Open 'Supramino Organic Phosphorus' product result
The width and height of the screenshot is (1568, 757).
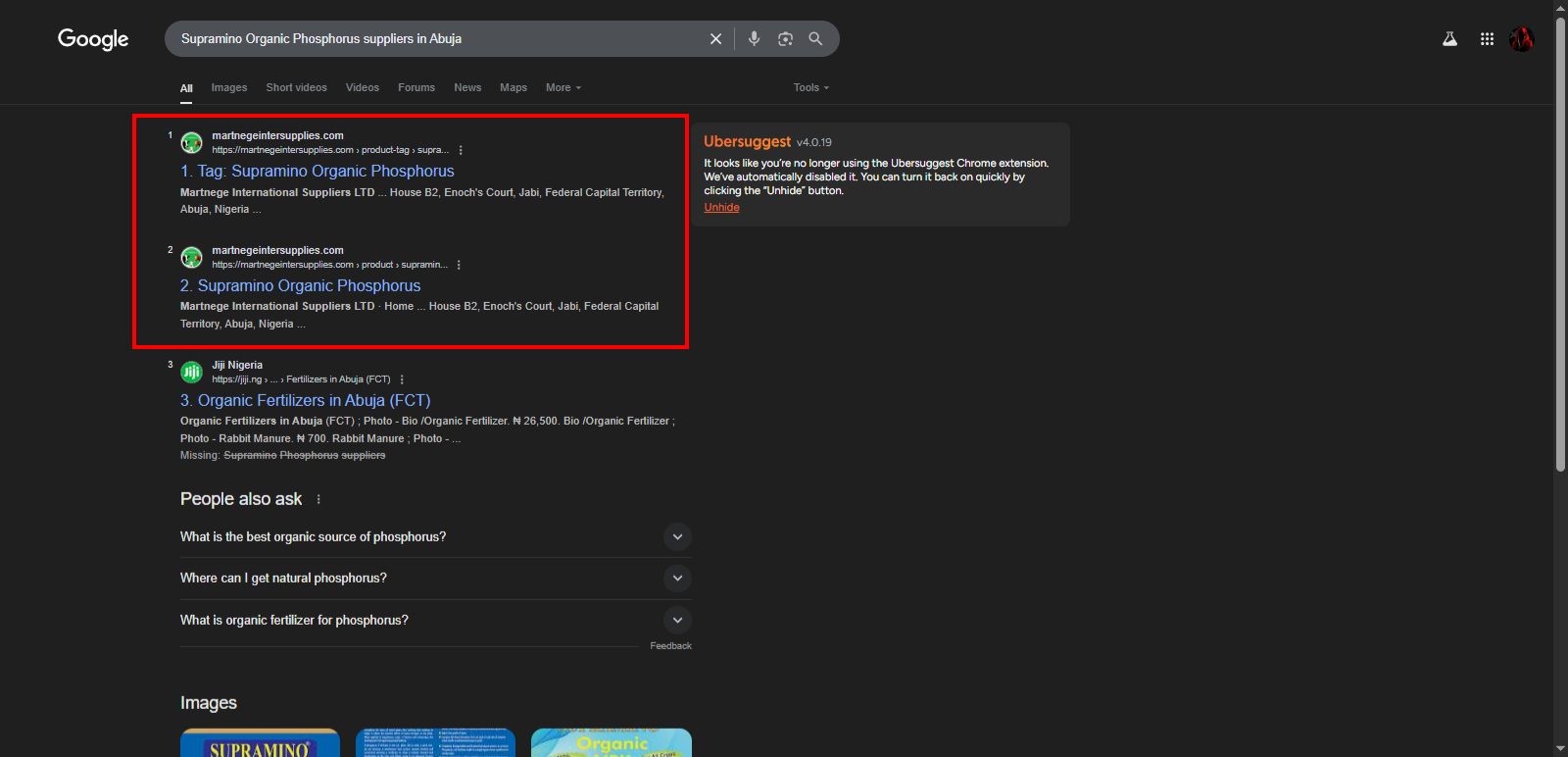[x=300, y=286]
